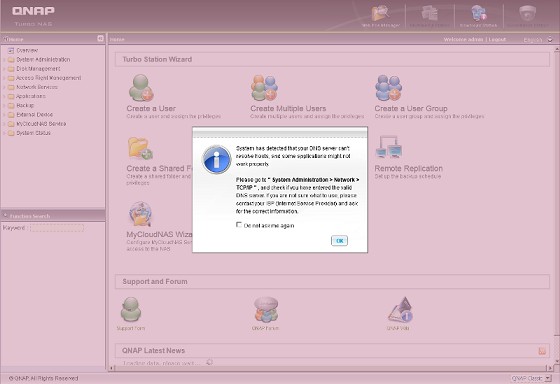Click the Logout link
Viewport: 560px width, 384px height.
click(497, 39)
